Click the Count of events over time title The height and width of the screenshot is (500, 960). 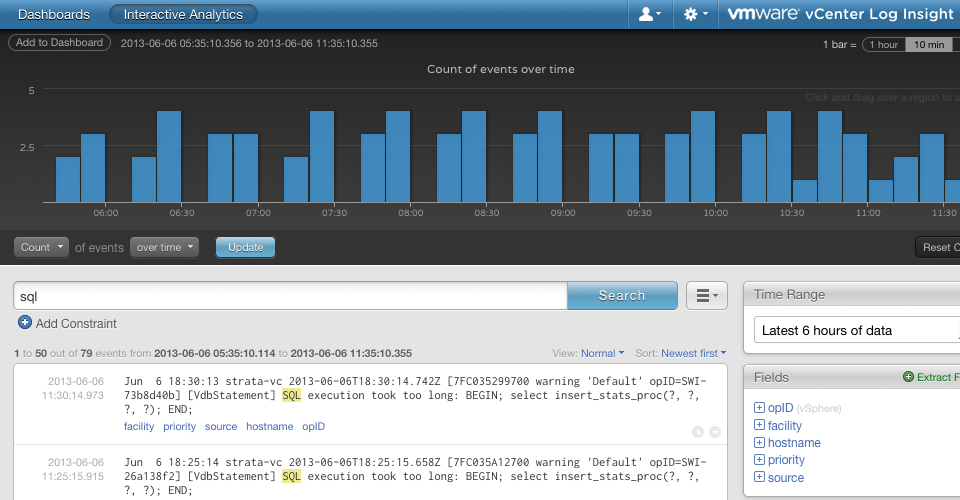[501, 69]
